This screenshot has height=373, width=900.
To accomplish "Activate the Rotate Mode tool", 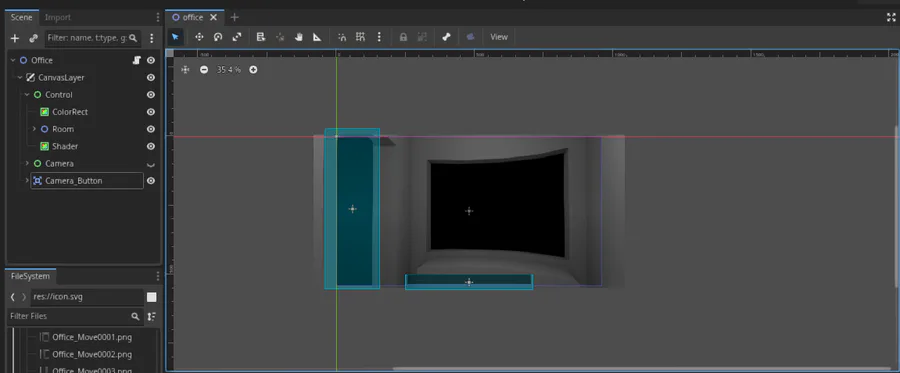I will 218,37.
